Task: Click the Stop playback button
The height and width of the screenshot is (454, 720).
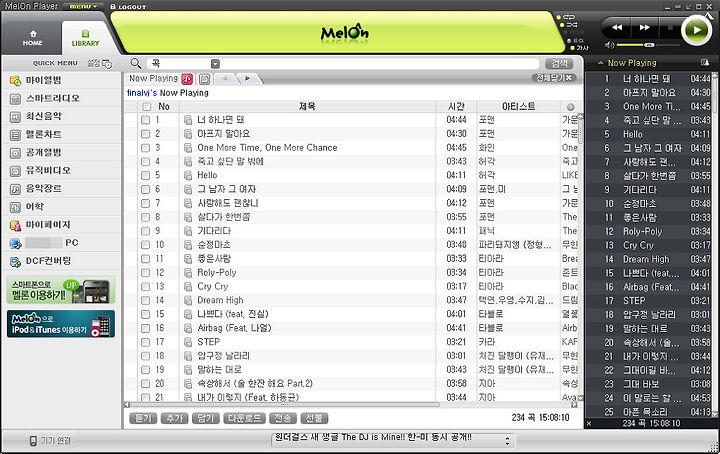Action: 670,28
